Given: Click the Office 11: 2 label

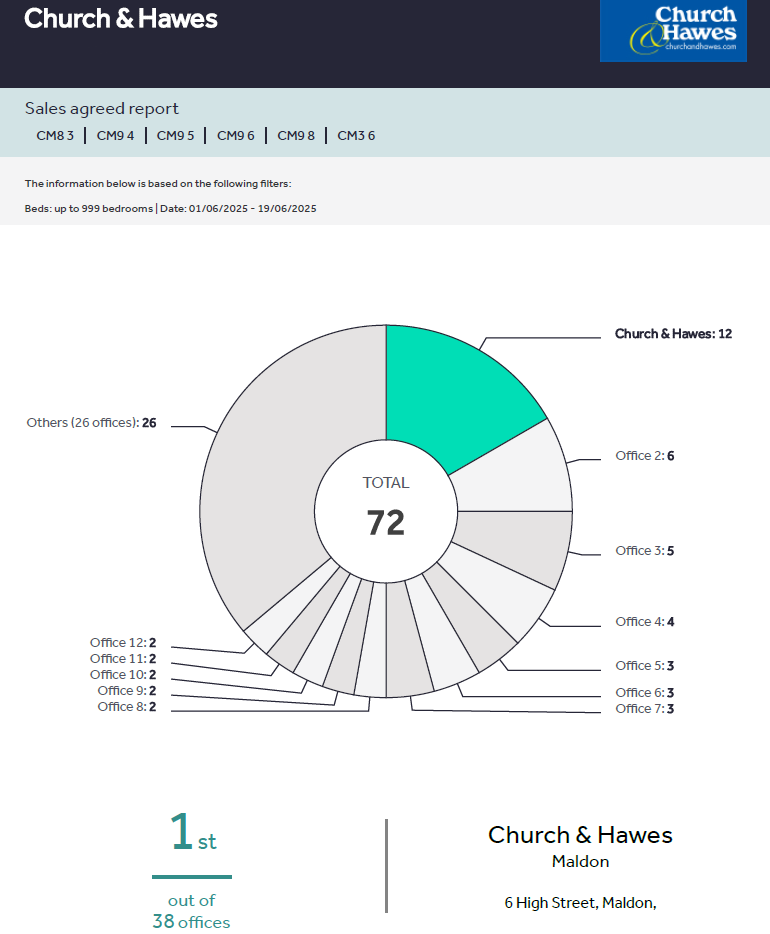Looking at the screenshot, I should (123, 659).
